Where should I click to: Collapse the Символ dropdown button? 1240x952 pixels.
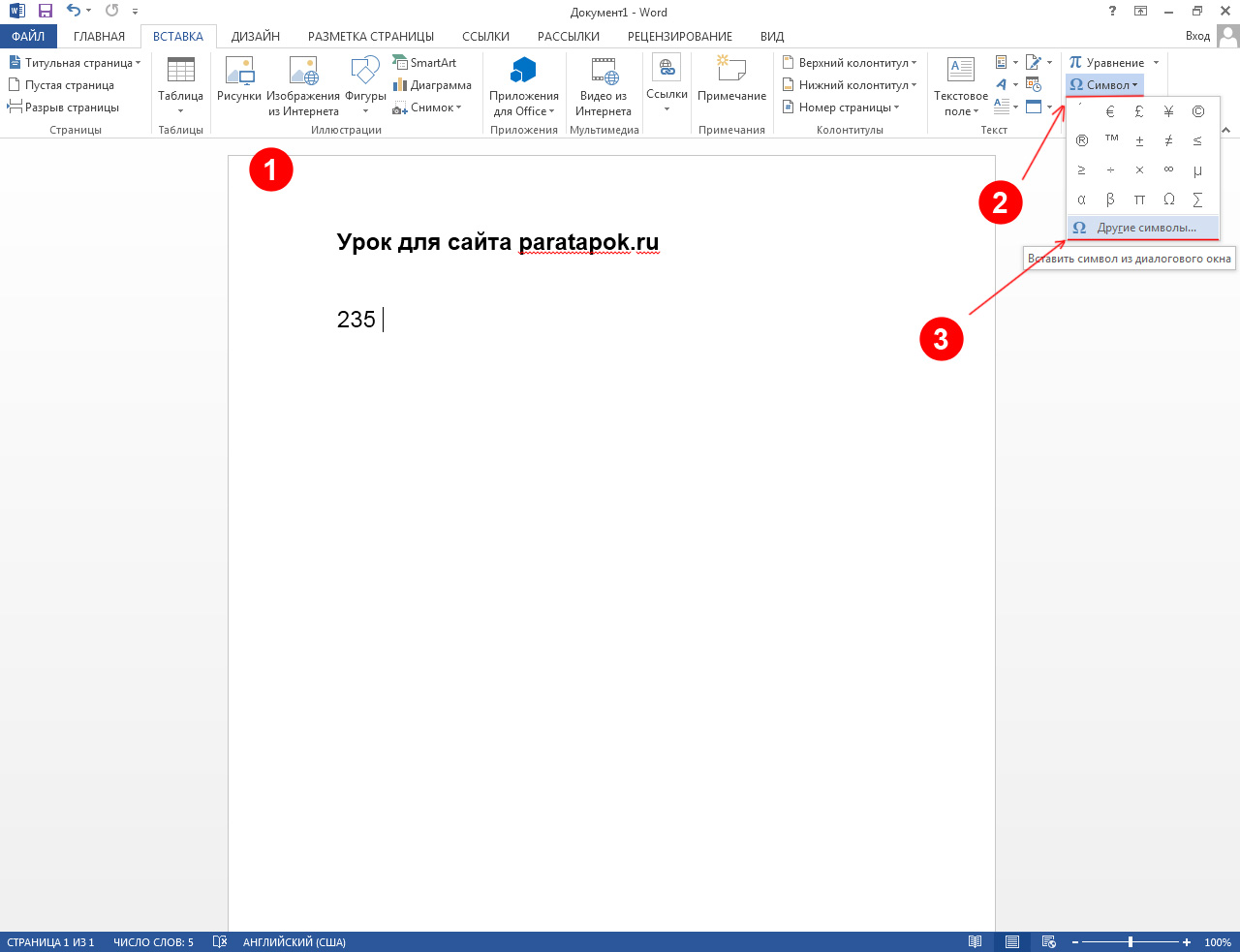point(1104,85)
